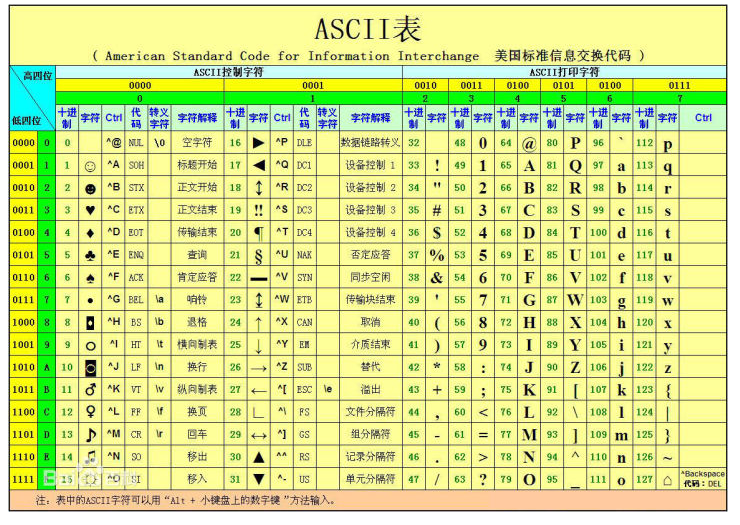Image resolution: width=740 pixels, height=525 pixels.
Task: Click the '%' character cell beside 37
Action: pyautogui.click(x=437, y=255)
